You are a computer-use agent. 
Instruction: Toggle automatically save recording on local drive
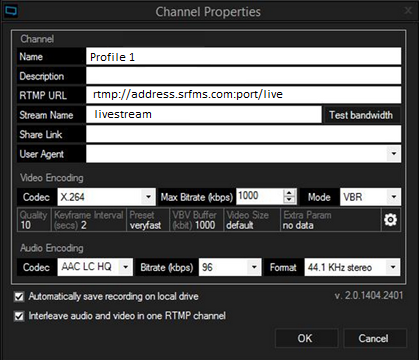tap(19, 296)
